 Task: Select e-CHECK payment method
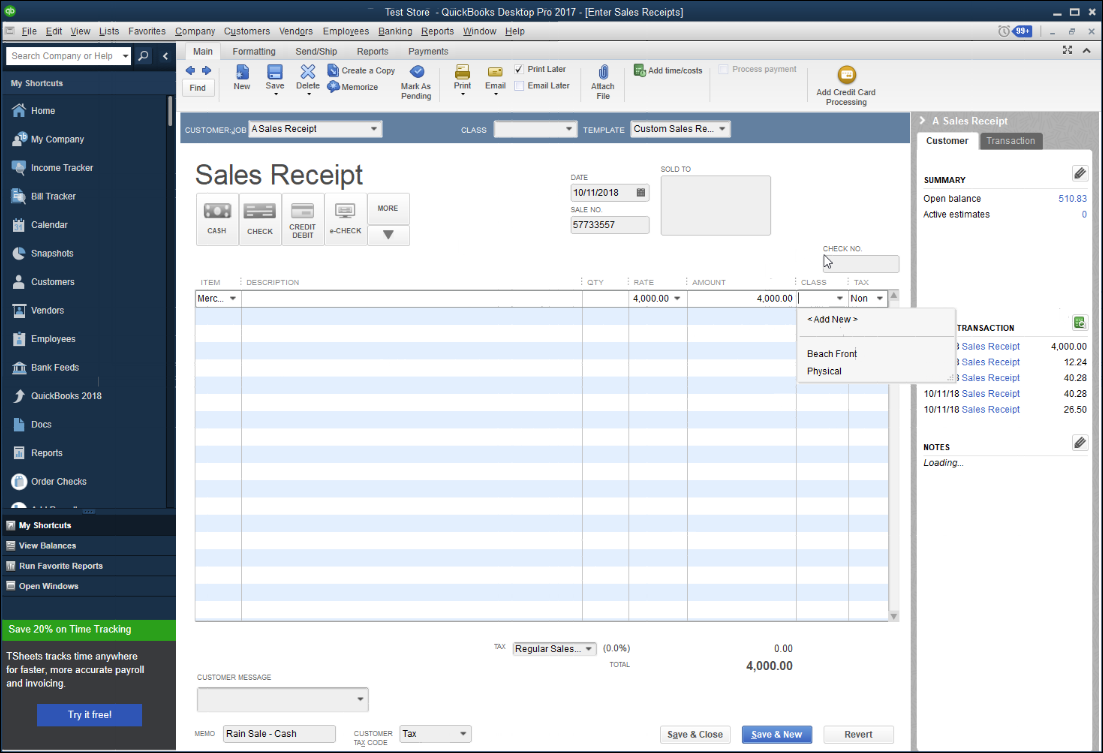click(x=345, y=219)
